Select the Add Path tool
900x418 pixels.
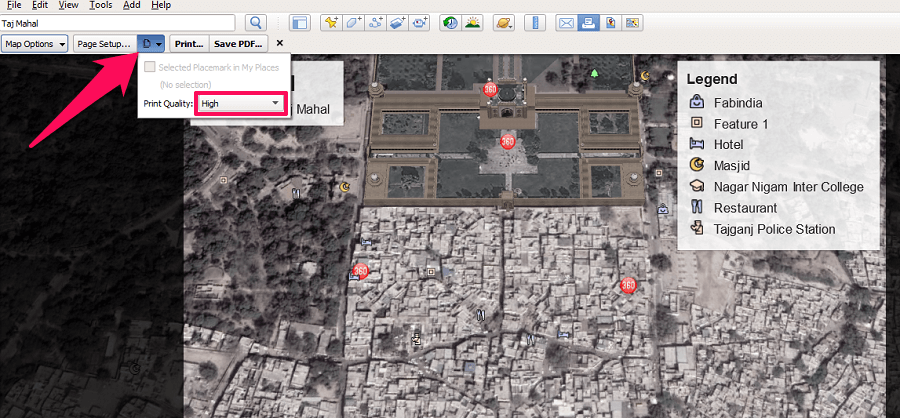pyautogui.click(x=376, y=22)
